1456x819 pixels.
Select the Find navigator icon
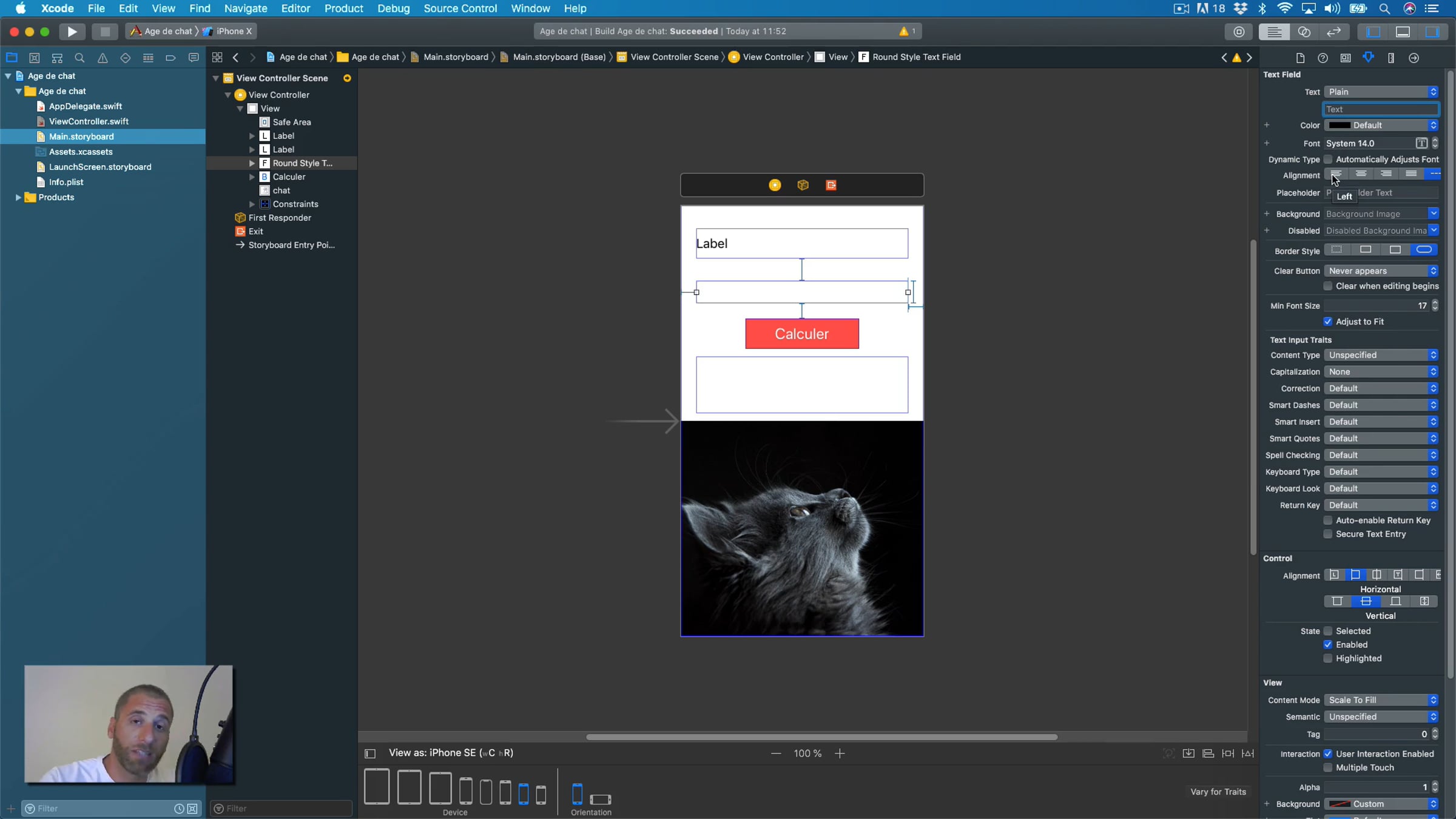click(79, 58)
